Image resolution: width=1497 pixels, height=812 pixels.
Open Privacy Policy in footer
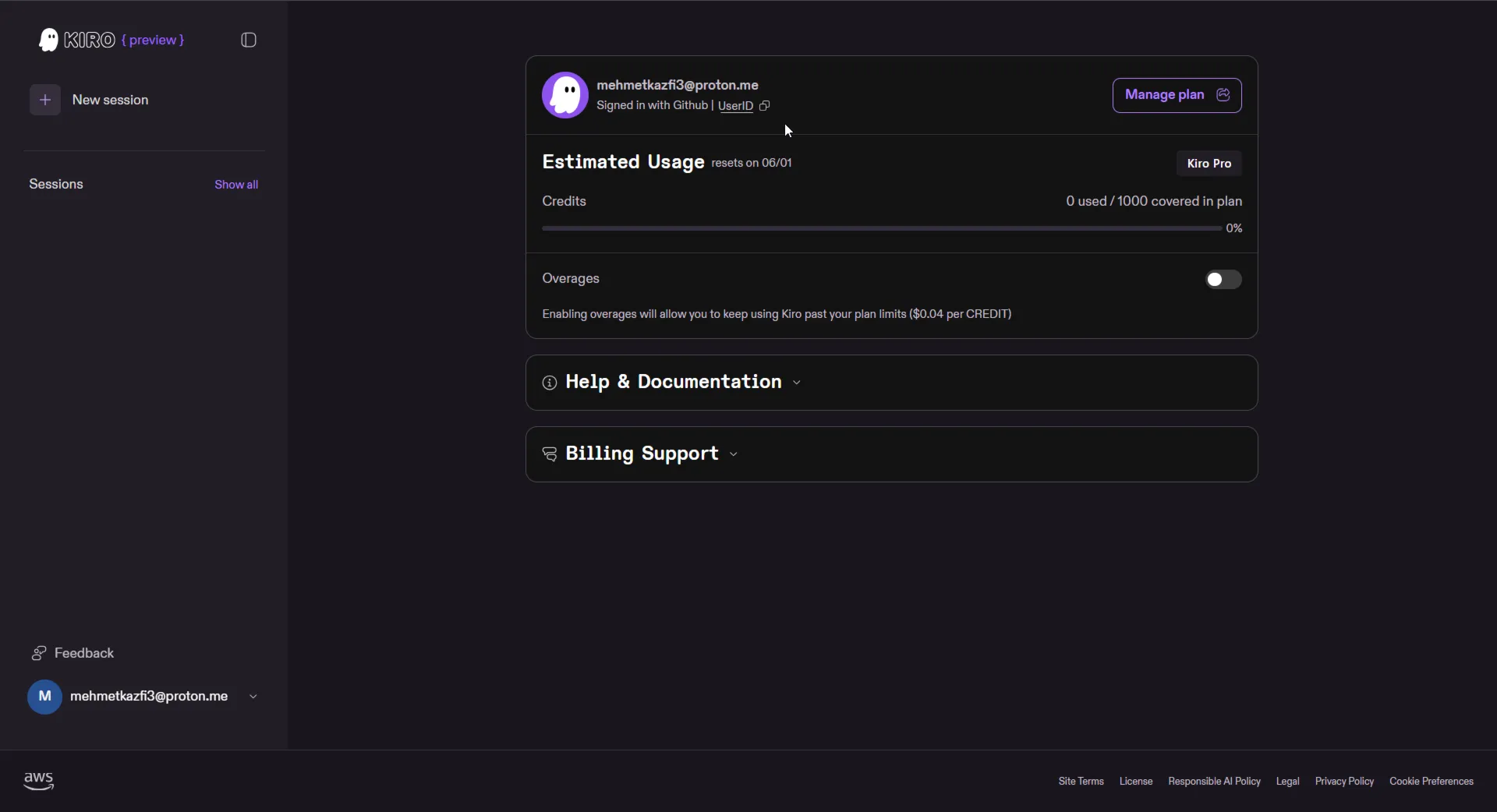1344,781
